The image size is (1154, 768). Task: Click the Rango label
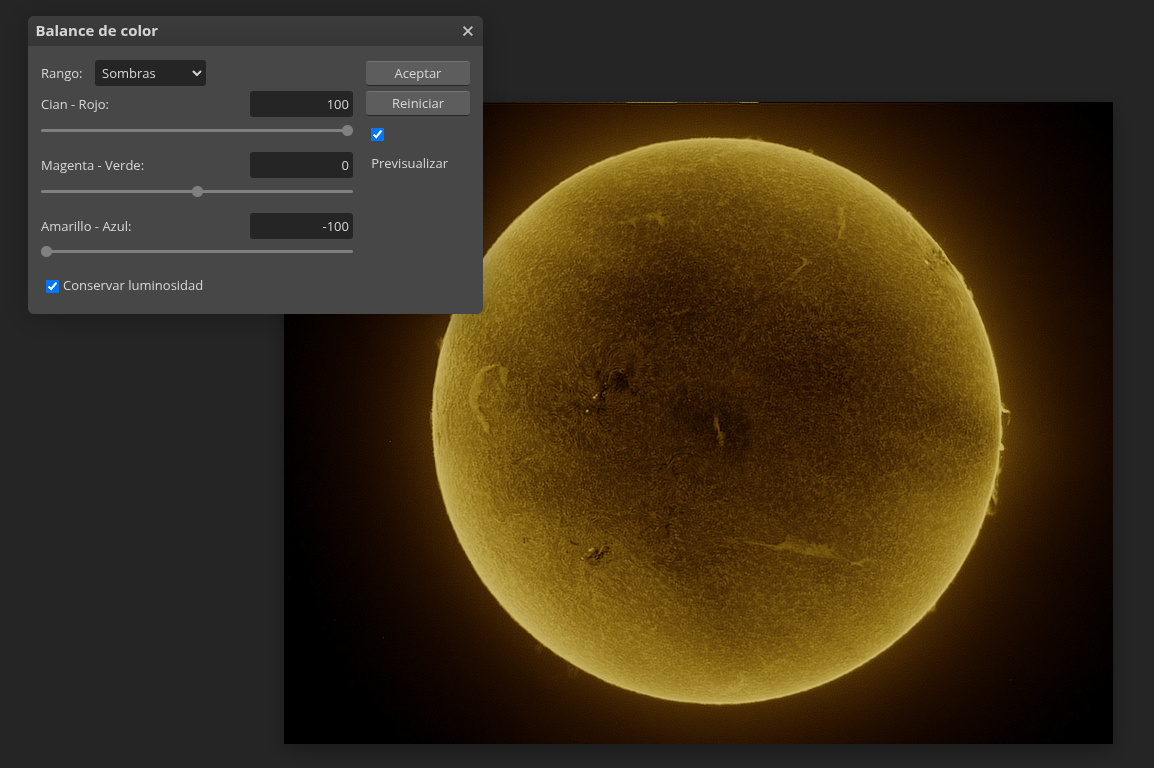click(x=61, y=73)
